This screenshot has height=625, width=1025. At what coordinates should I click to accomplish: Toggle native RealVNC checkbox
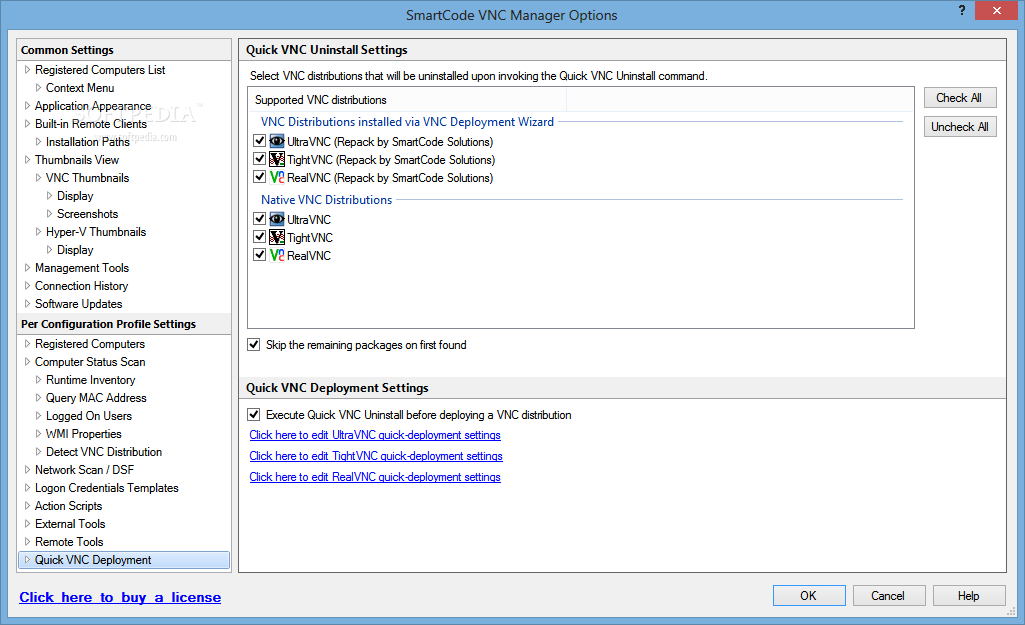(260, 254)
